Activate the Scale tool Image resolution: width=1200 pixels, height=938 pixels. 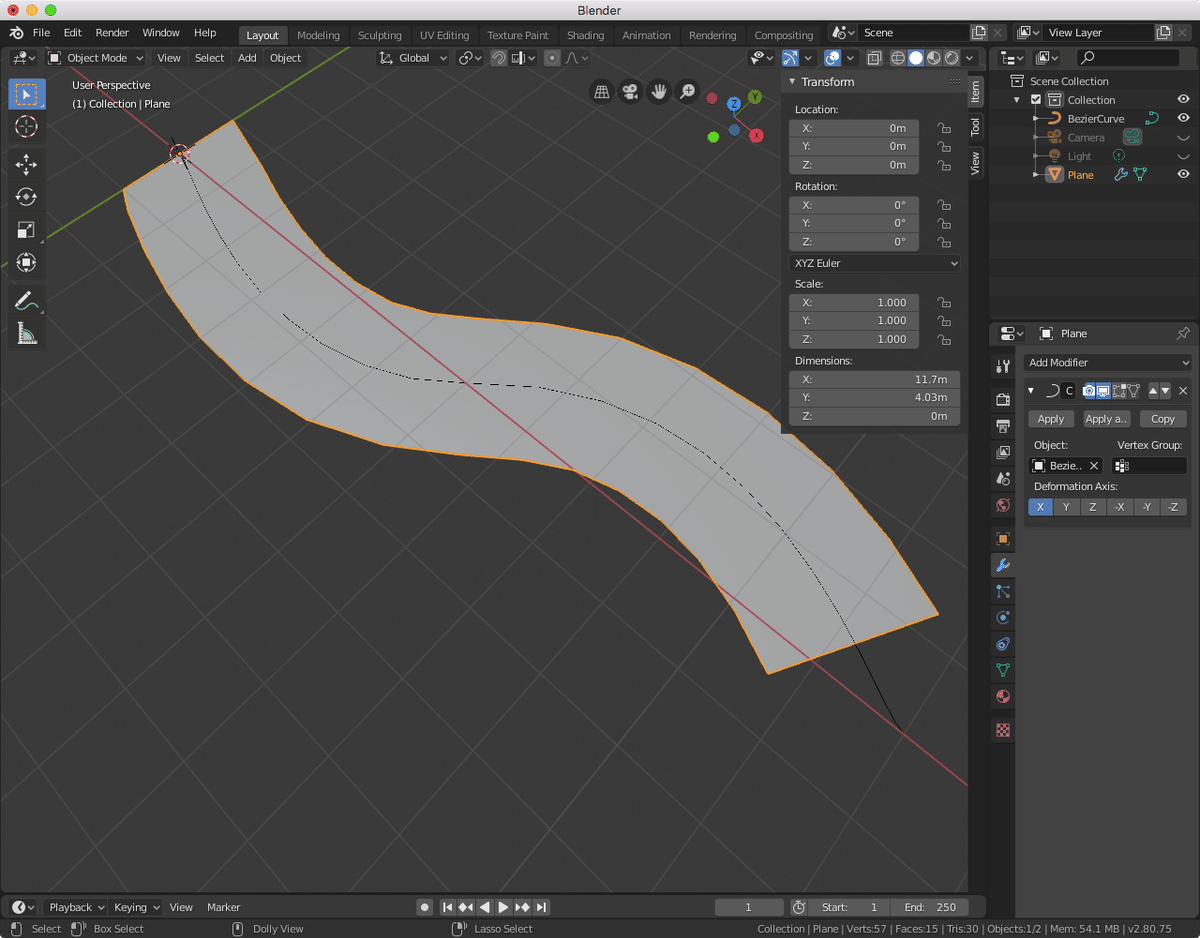coord(27,230)
